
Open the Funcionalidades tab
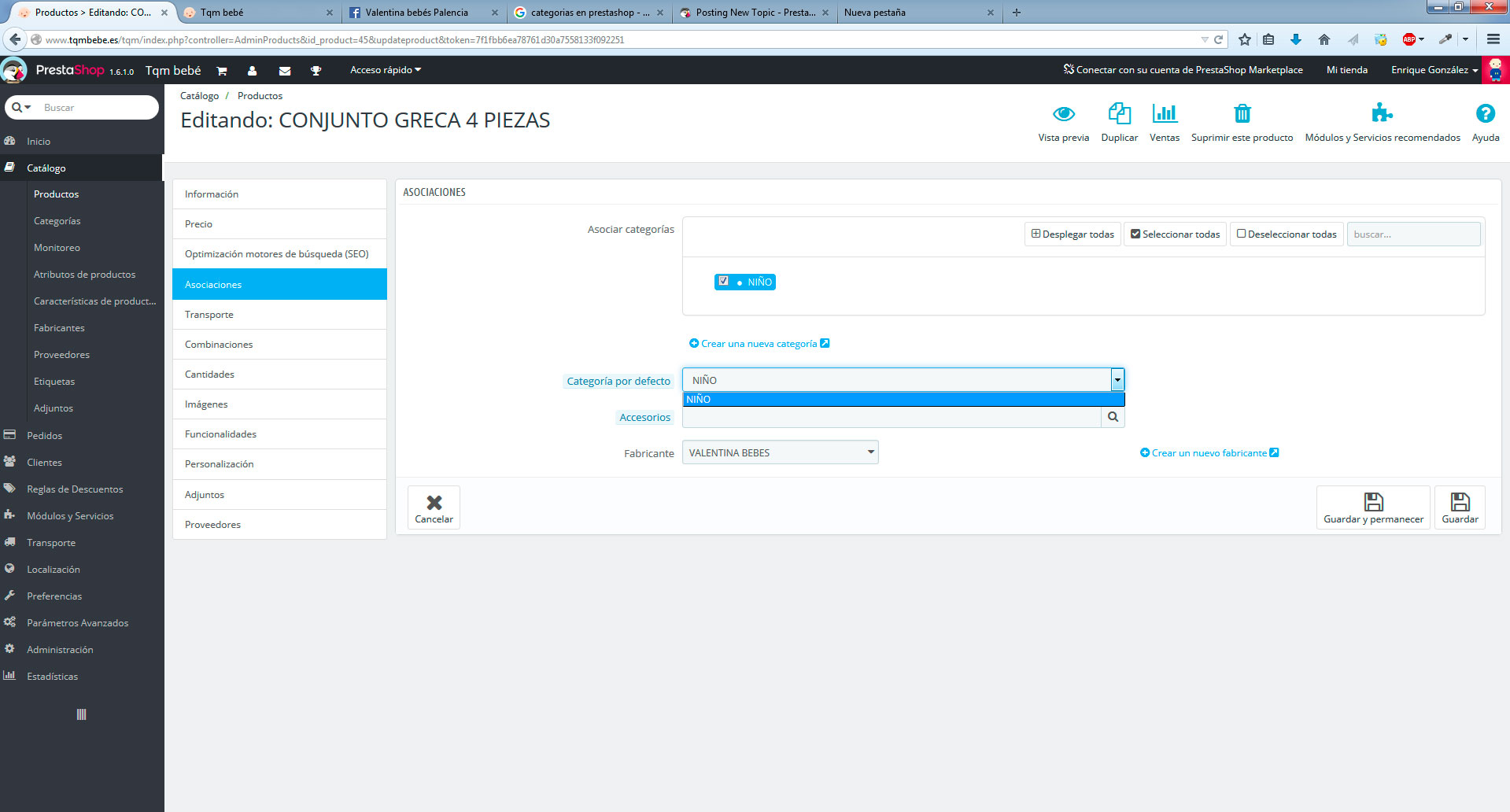tap(279, 434)
